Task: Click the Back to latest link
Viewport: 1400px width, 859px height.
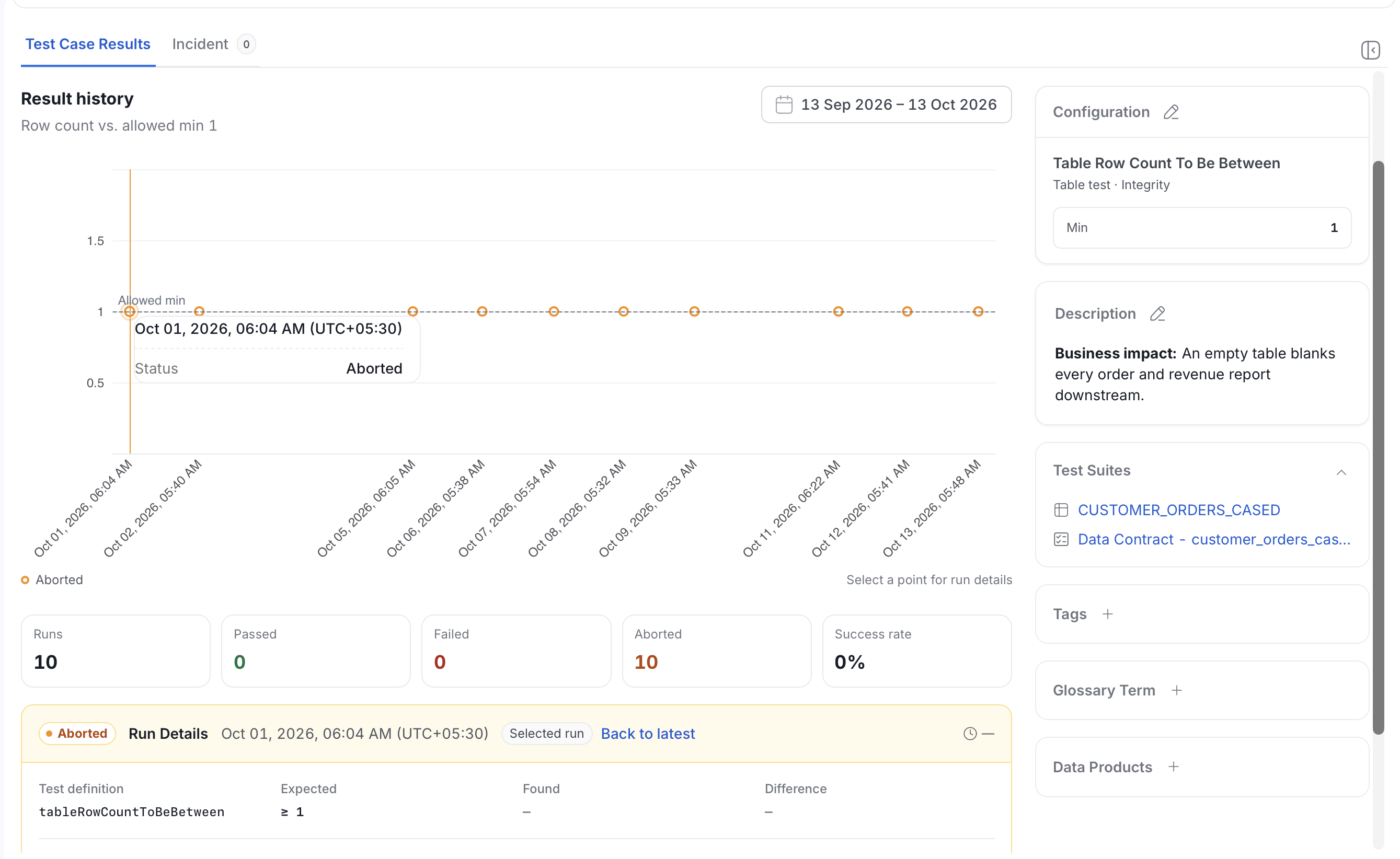Action: [x=647, y=734]
